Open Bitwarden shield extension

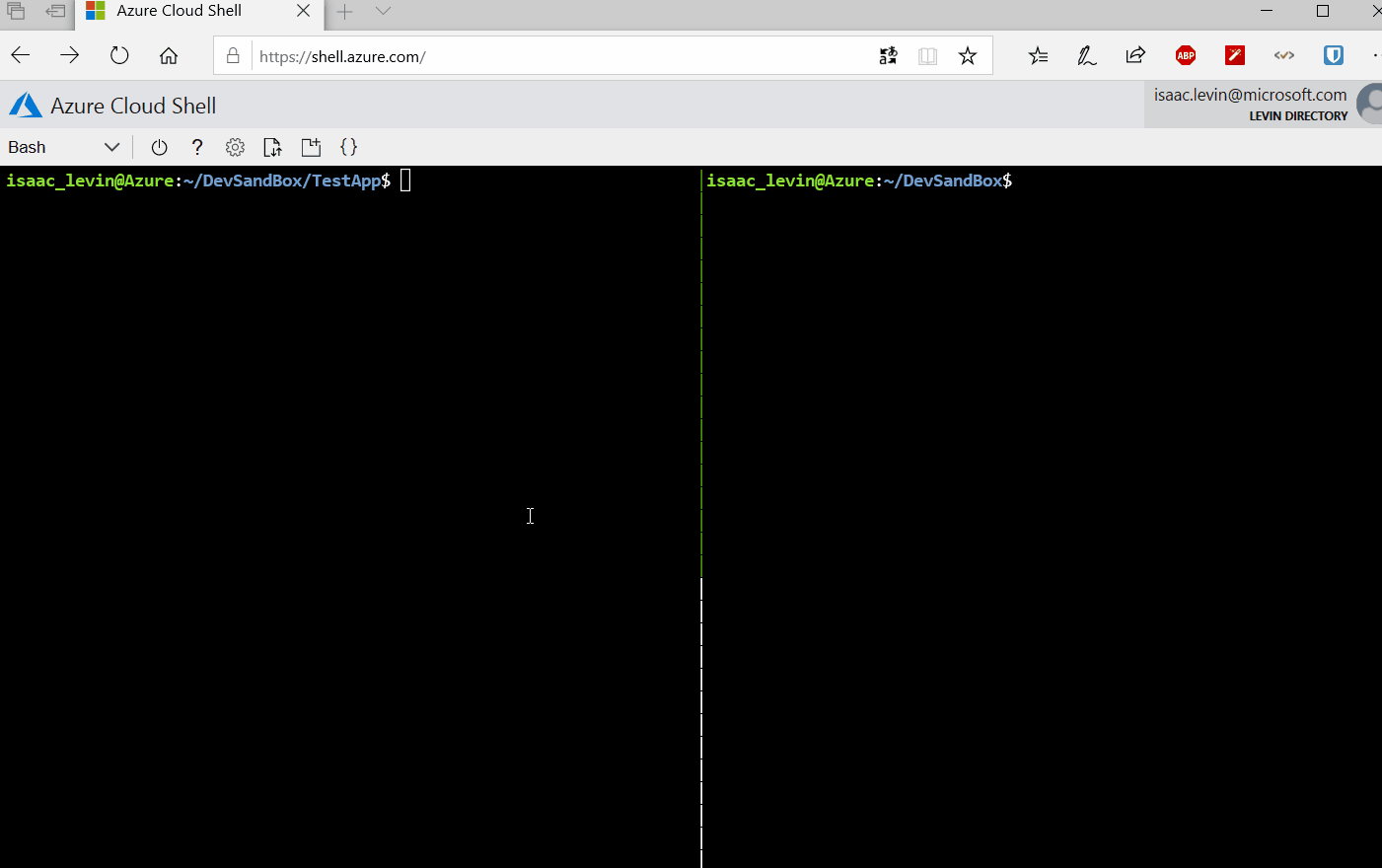coord(1334,55)
